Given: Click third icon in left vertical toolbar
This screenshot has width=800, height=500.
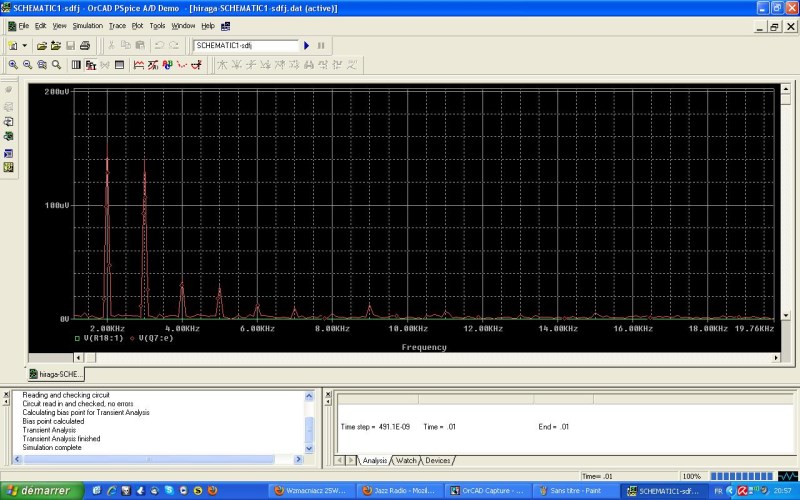Looking at the screenshot, I should (8, 122).
